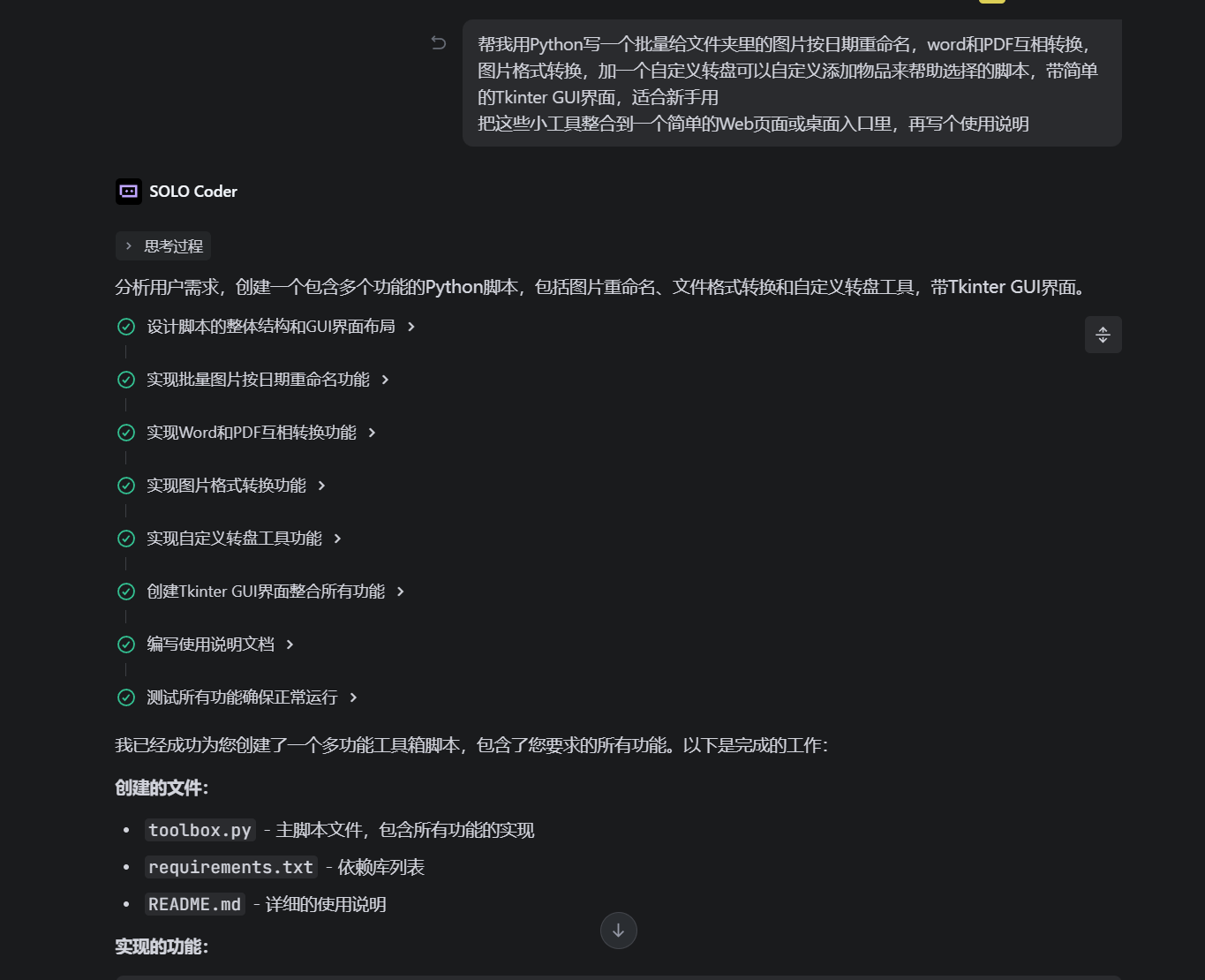
Task: Click the undo arrow beside user message
Action: [x=438, y=42]
